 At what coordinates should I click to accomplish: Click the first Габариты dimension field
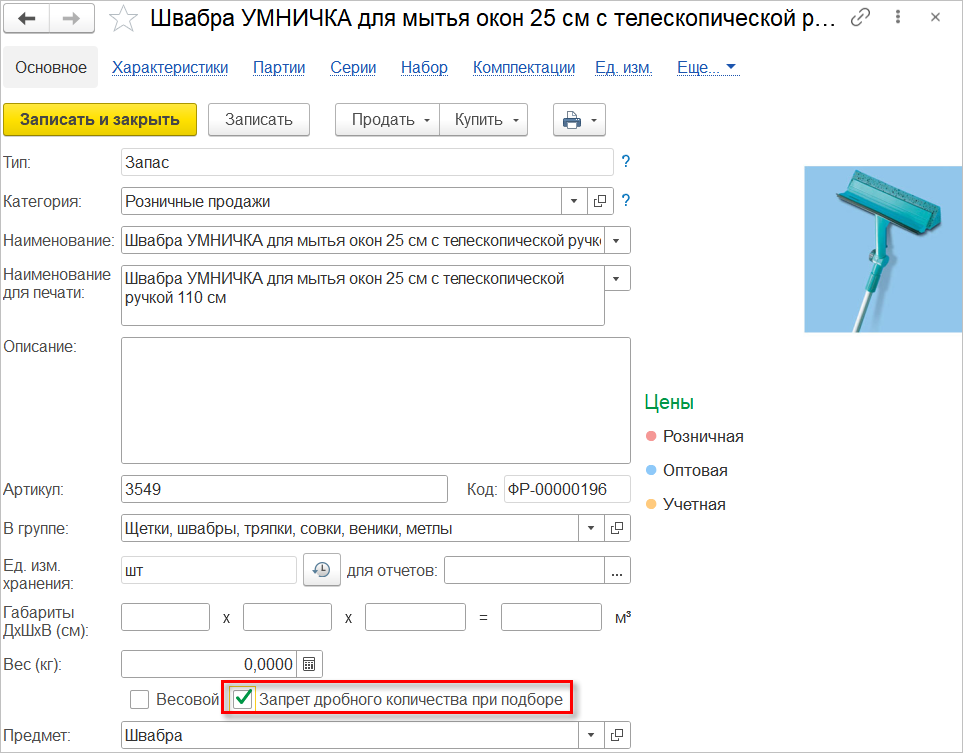165,617
